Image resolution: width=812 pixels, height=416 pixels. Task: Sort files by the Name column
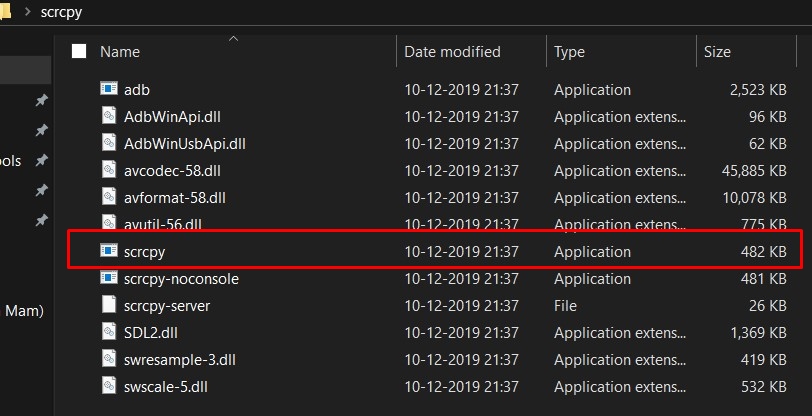[x=120, y=52]
